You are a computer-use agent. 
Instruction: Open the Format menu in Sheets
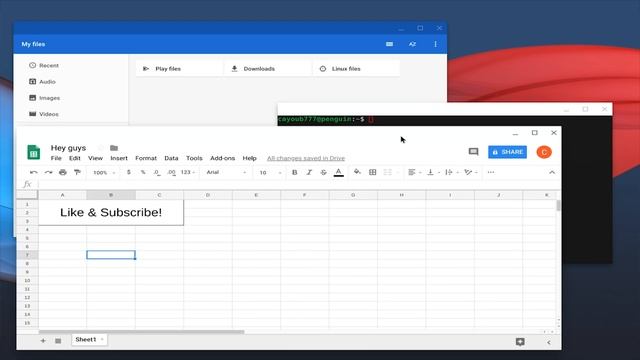tap(146, 158)
